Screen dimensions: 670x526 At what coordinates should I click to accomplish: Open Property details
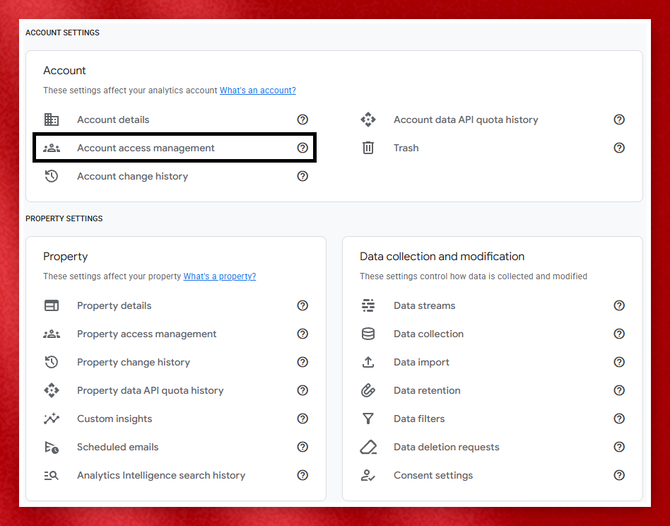tap(114, 306)
